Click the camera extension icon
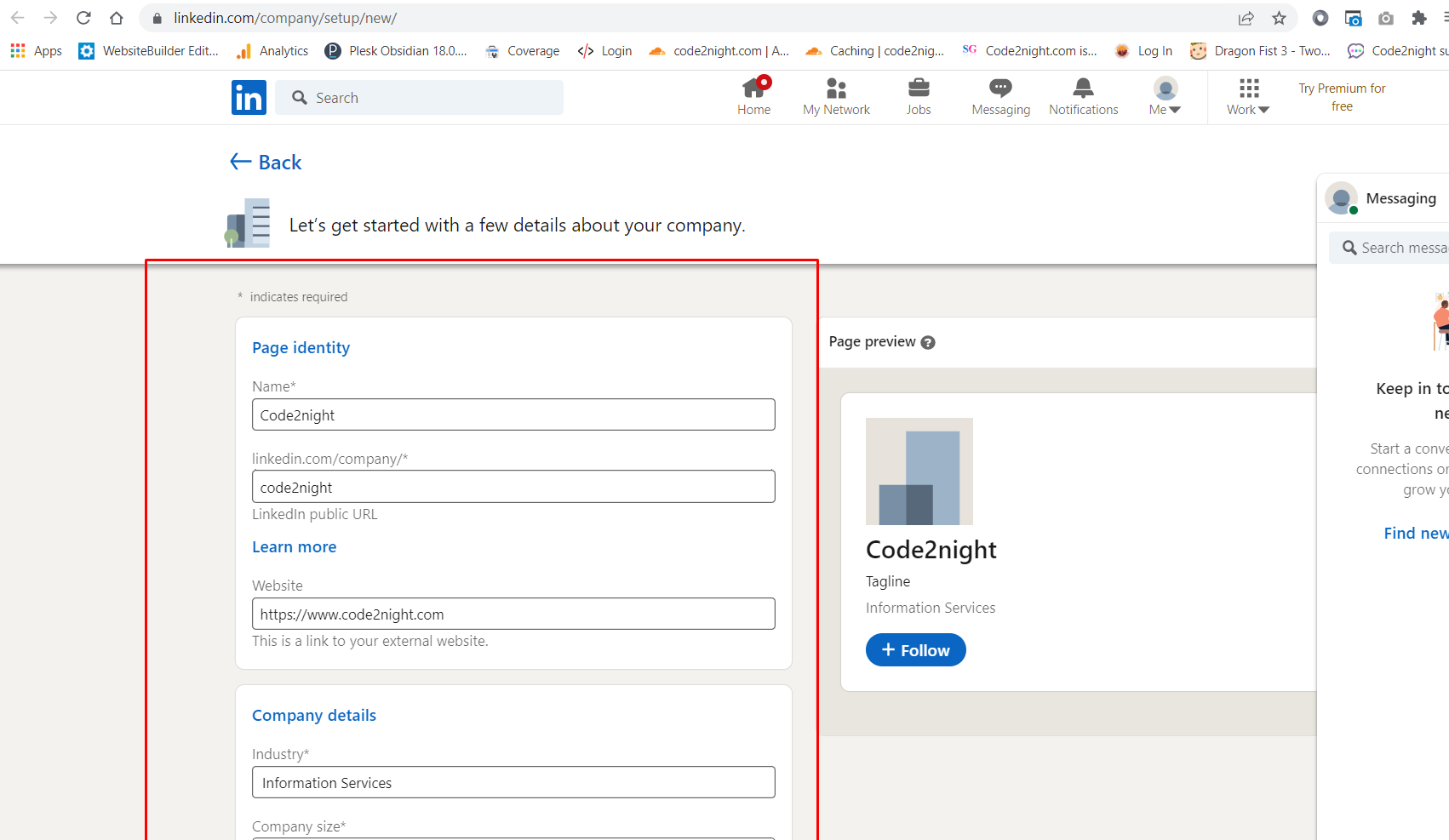The height and width of the screenshot is (840, 1449). click(x=1386, y=18)
